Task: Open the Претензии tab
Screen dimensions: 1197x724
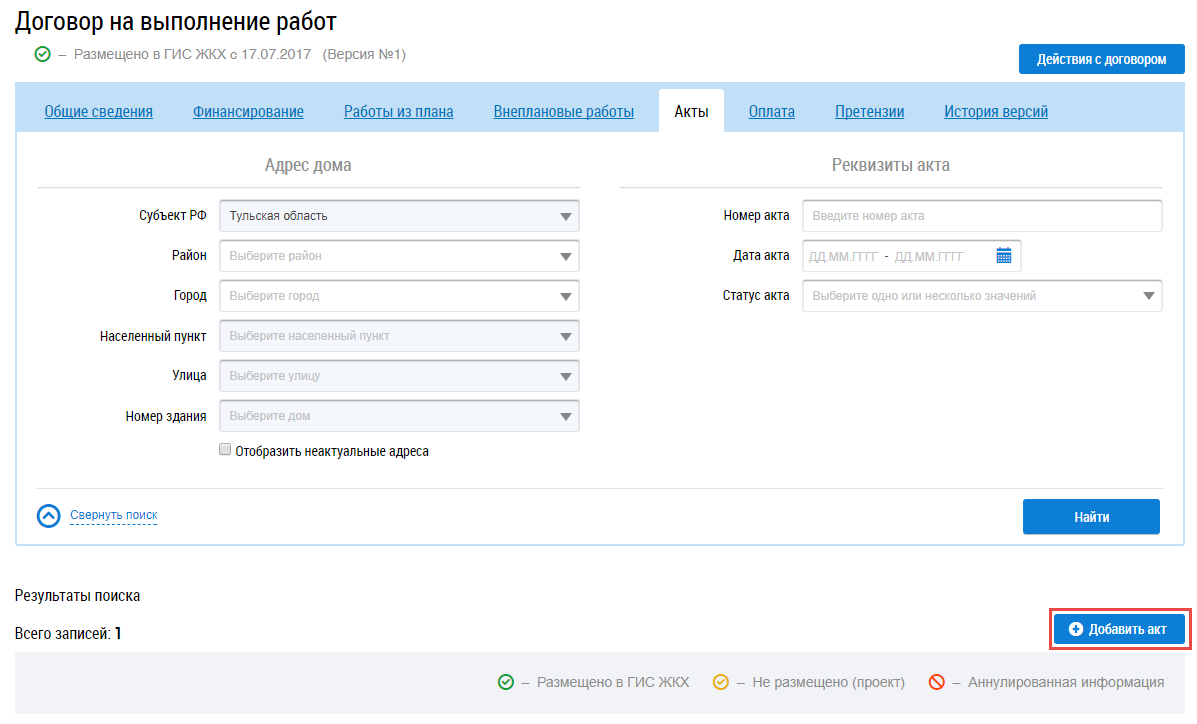Action: (869, 112)
